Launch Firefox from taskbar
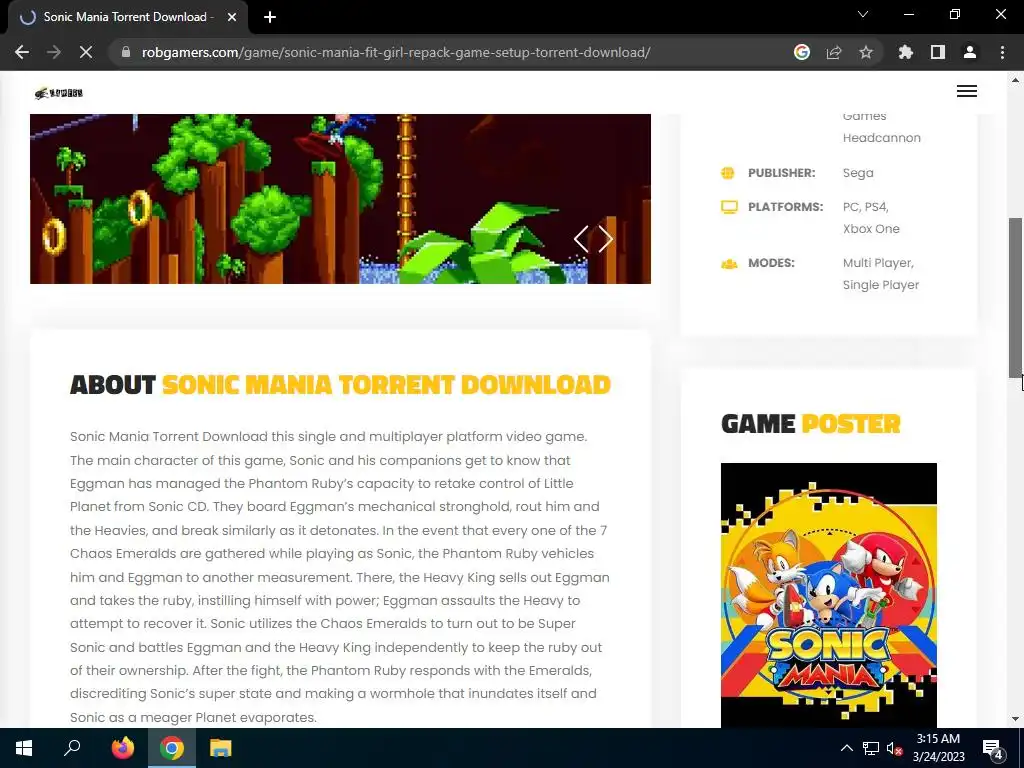The image size is (1024, 768). tap(123, 748)
